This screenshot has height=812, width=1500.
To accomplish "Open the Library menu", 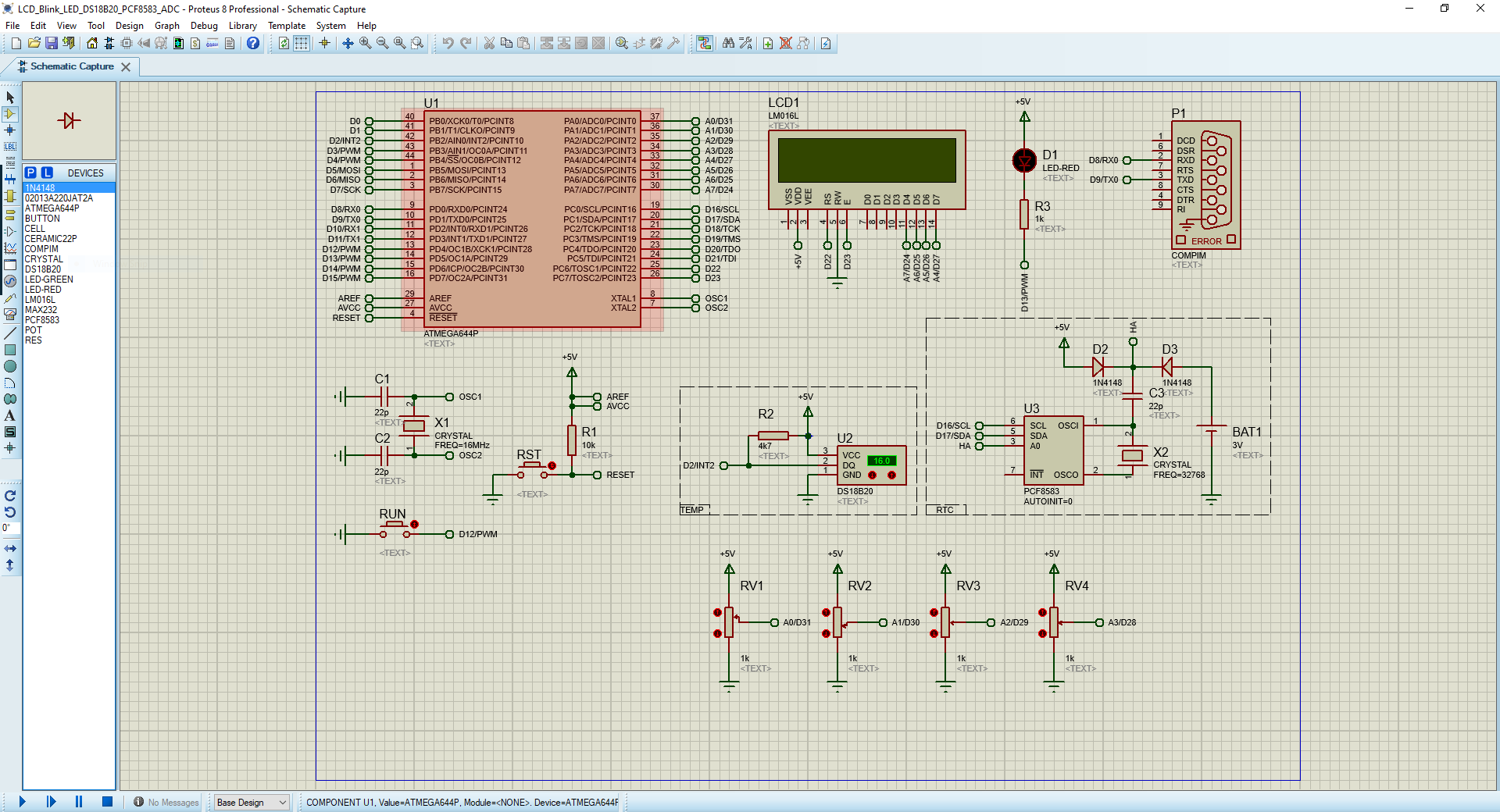I will [x=243, y=26].
